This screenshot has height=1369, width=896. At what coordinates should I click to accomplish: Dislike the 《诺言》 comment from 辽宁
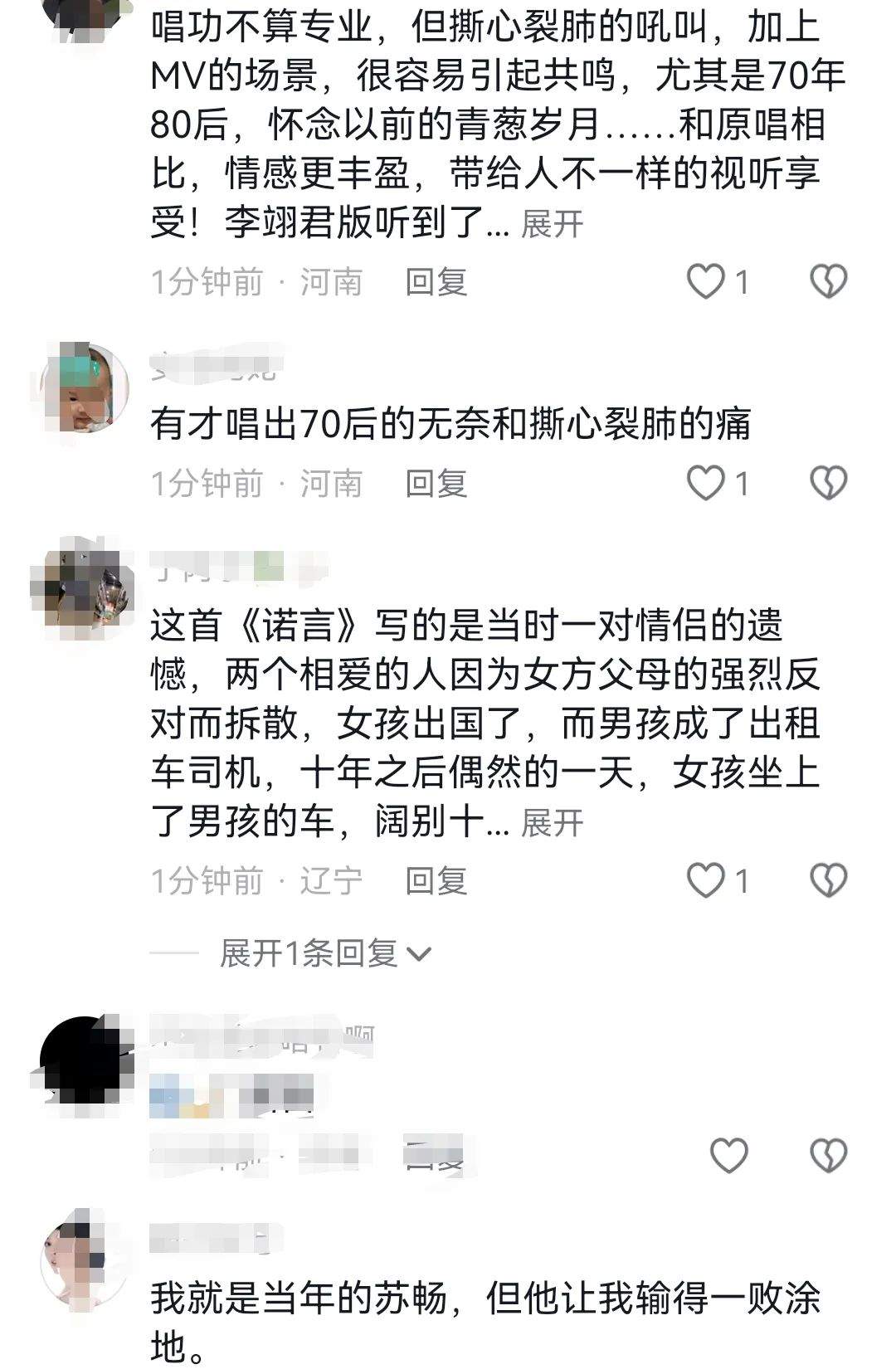coord(828,880)
